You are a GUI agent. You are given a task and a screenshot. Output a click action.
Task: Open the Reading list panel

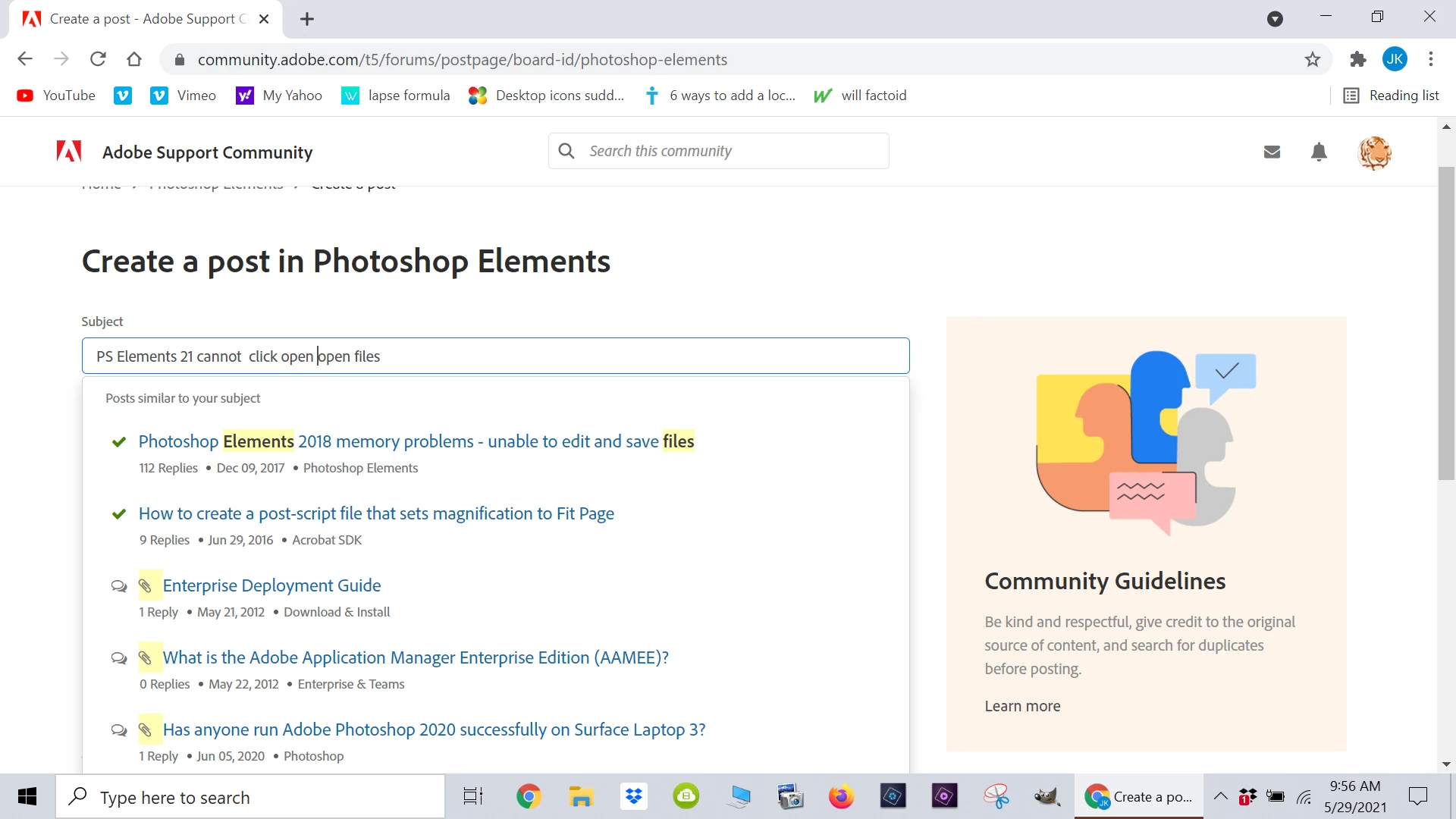pos(1391,96)
